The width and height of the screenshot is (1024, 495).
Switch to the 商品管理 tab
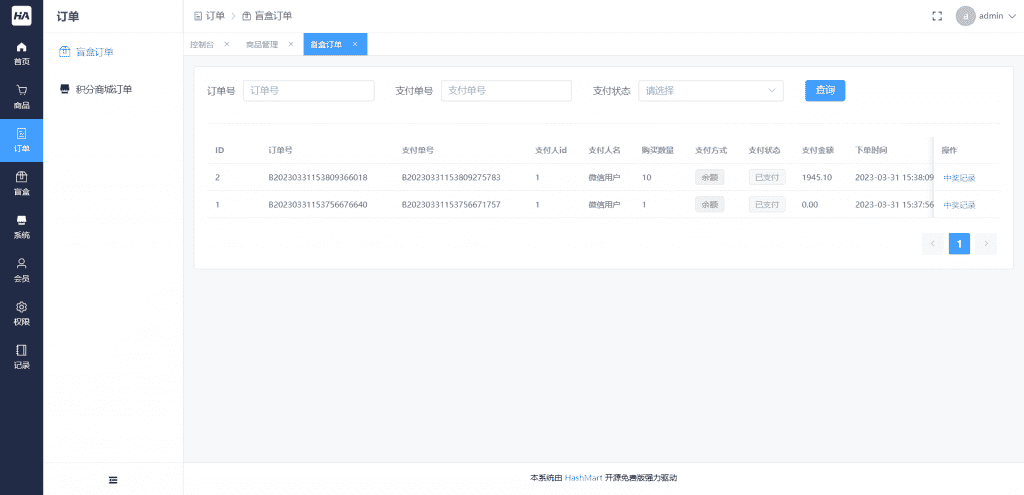(262, 45)
